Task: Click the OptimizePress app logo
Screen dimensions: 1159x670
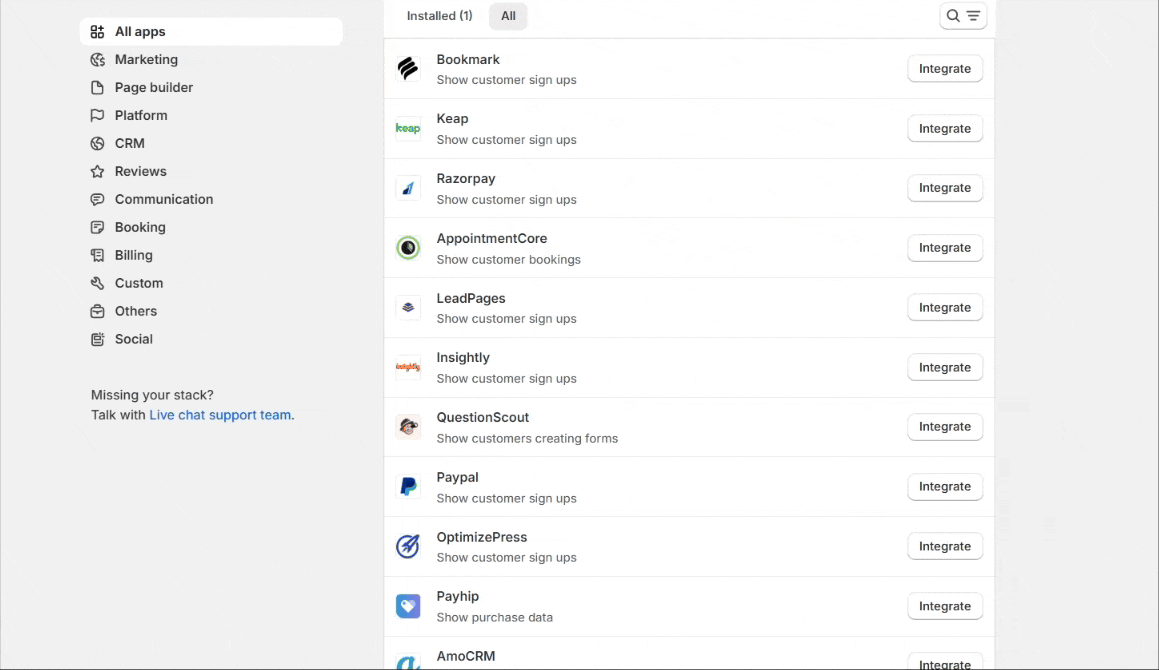Action: (x=408, y=547)
